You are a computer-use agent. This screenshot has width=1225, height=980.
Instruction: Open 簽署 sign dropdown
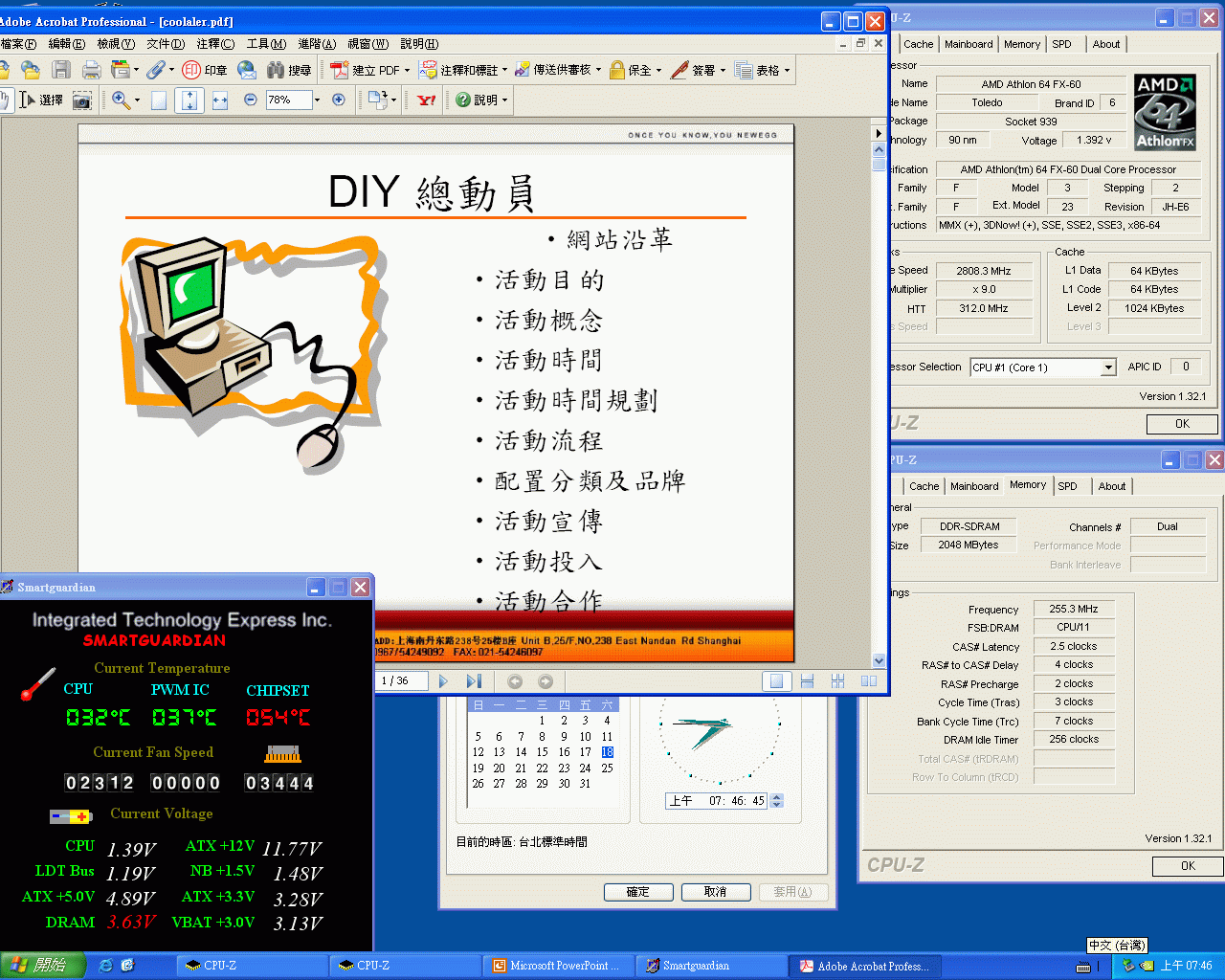point(699,70)
